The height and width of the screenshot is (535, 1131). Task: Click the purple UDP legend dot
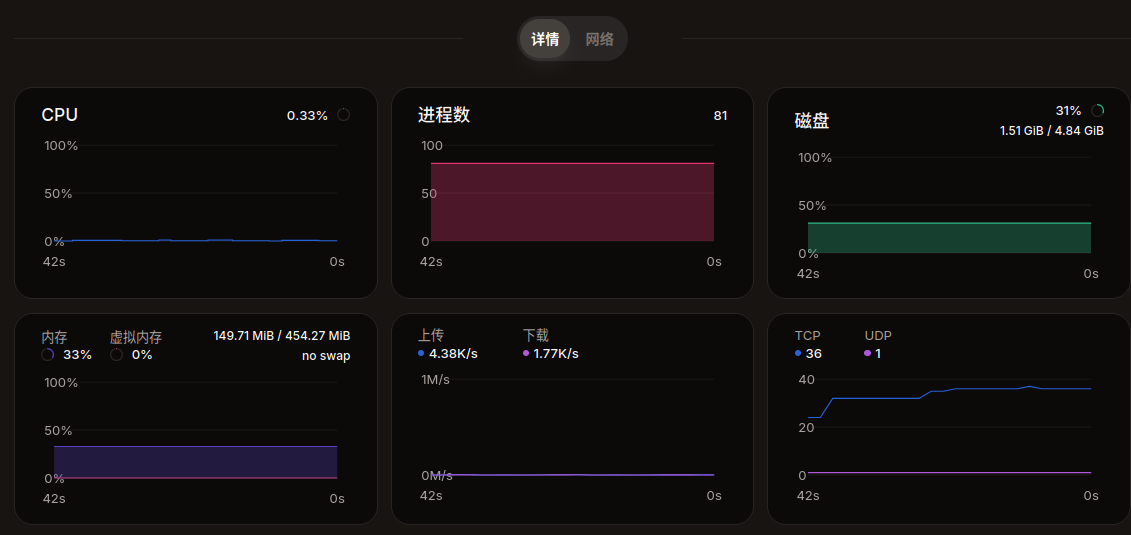[868, 353]
